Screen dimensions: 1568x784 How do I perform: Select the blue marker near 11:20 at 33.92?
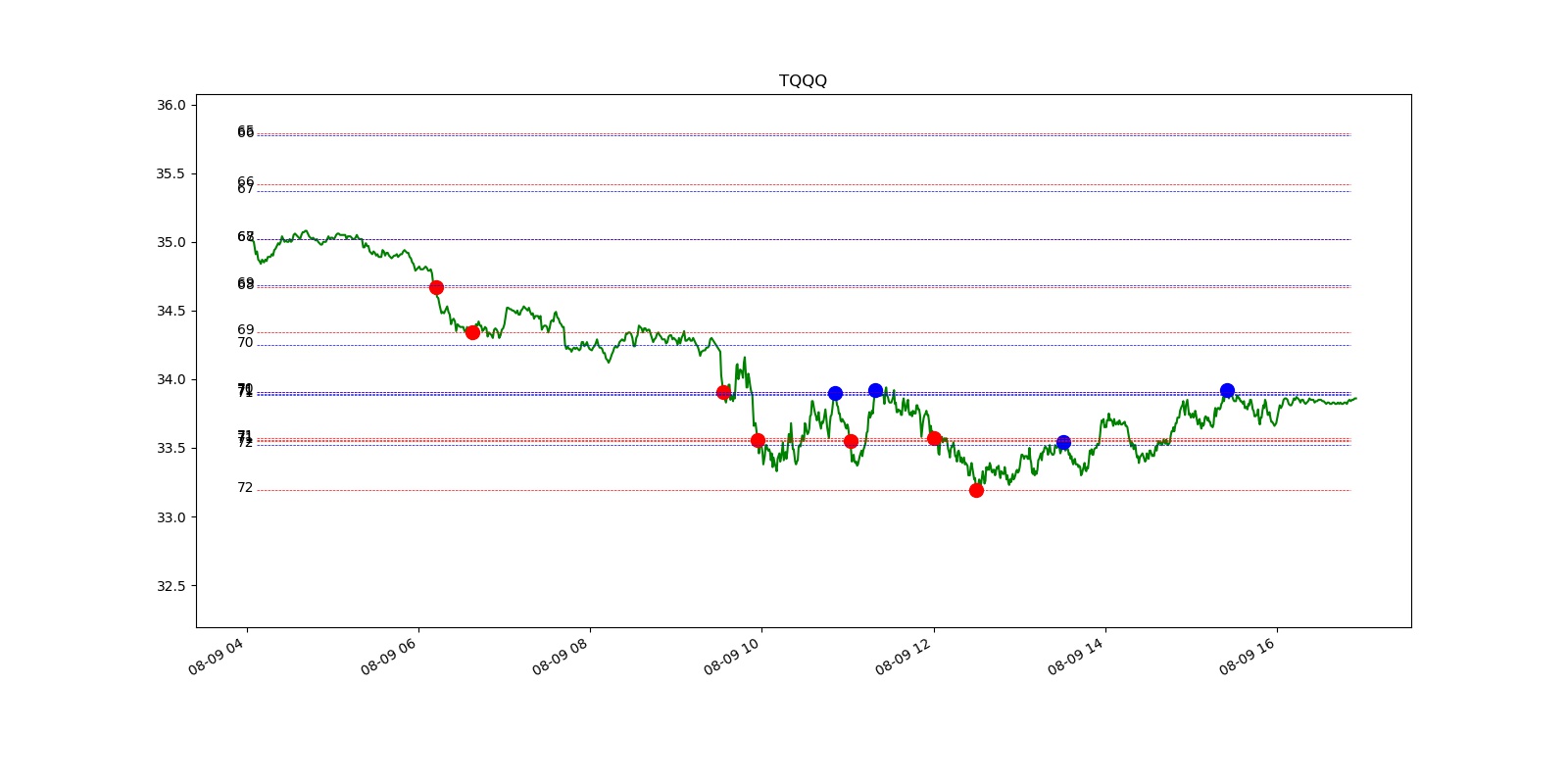(x=875, y=390)
